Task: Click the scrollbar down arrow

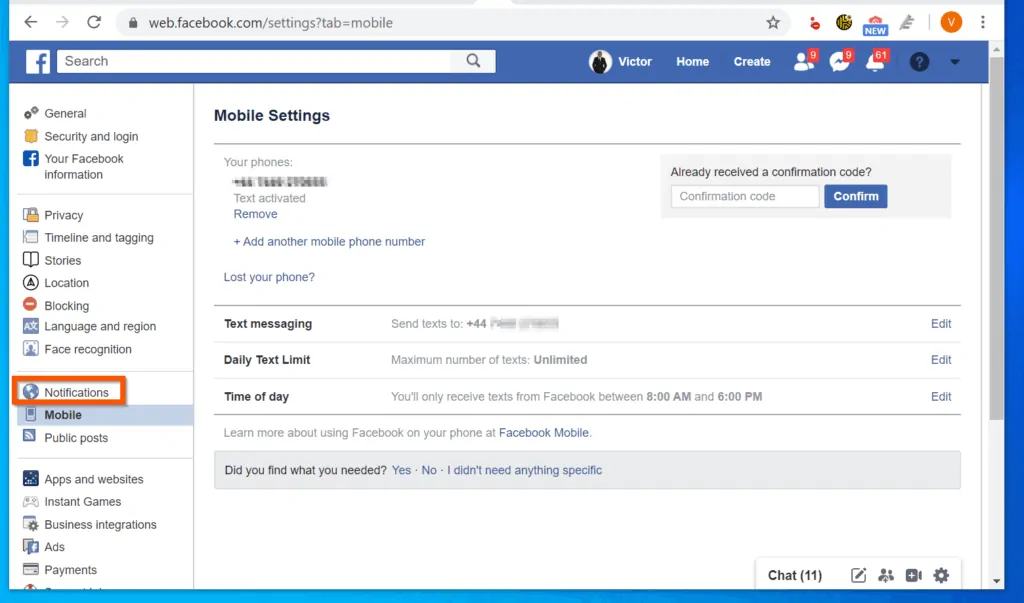Action: click(x=996, y=581)
